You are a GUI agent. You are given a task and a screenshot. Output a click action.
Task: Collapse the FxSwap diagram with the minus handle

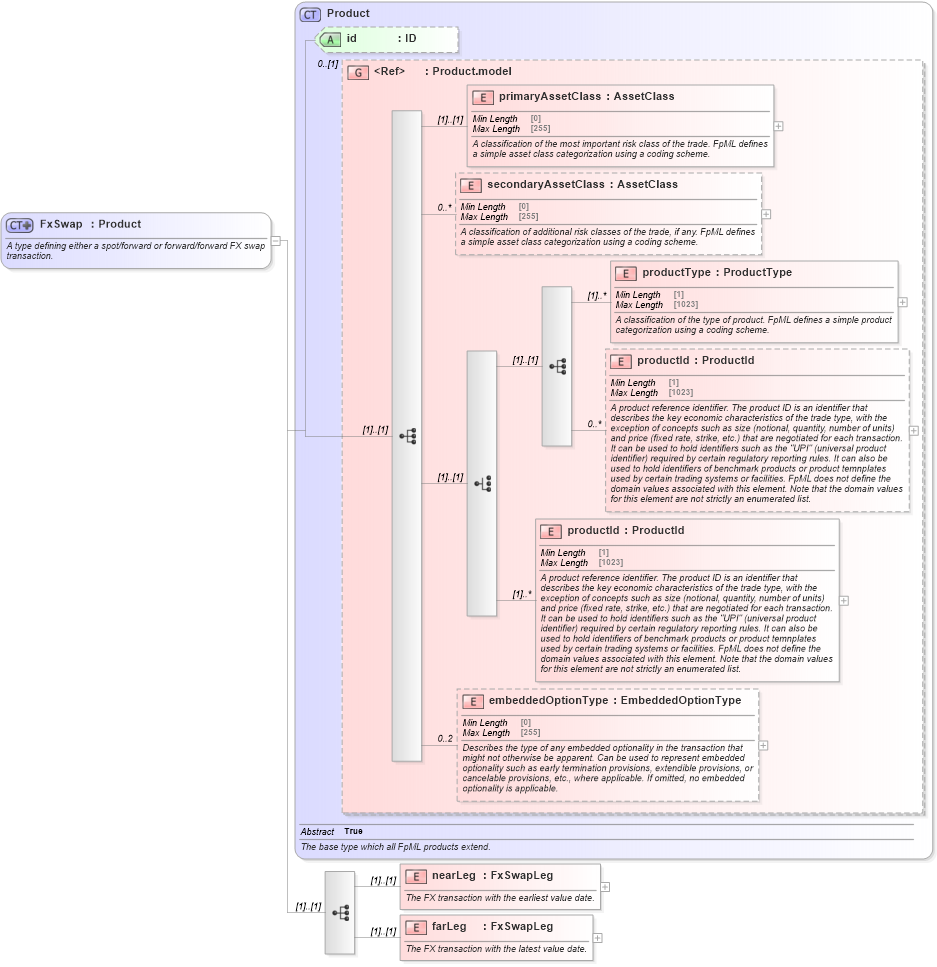coord(275,240)
